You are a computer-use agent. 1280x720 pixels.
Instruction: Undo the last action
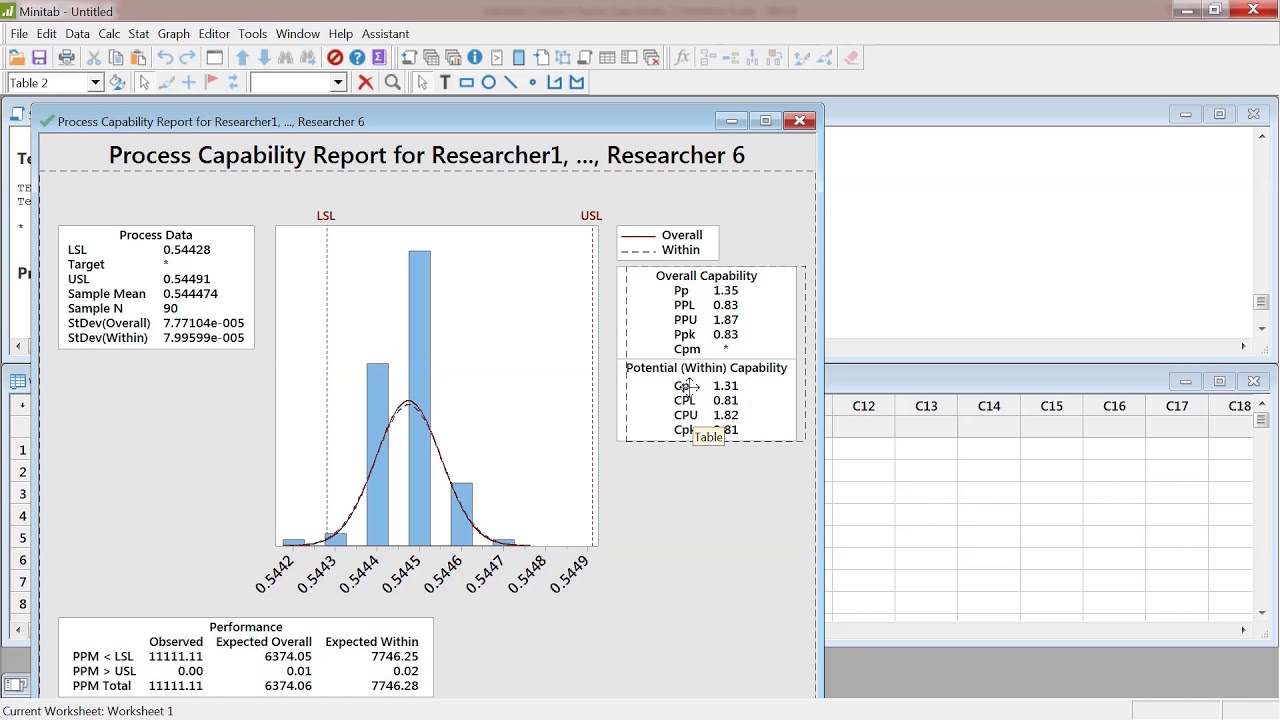pos(165,58)
